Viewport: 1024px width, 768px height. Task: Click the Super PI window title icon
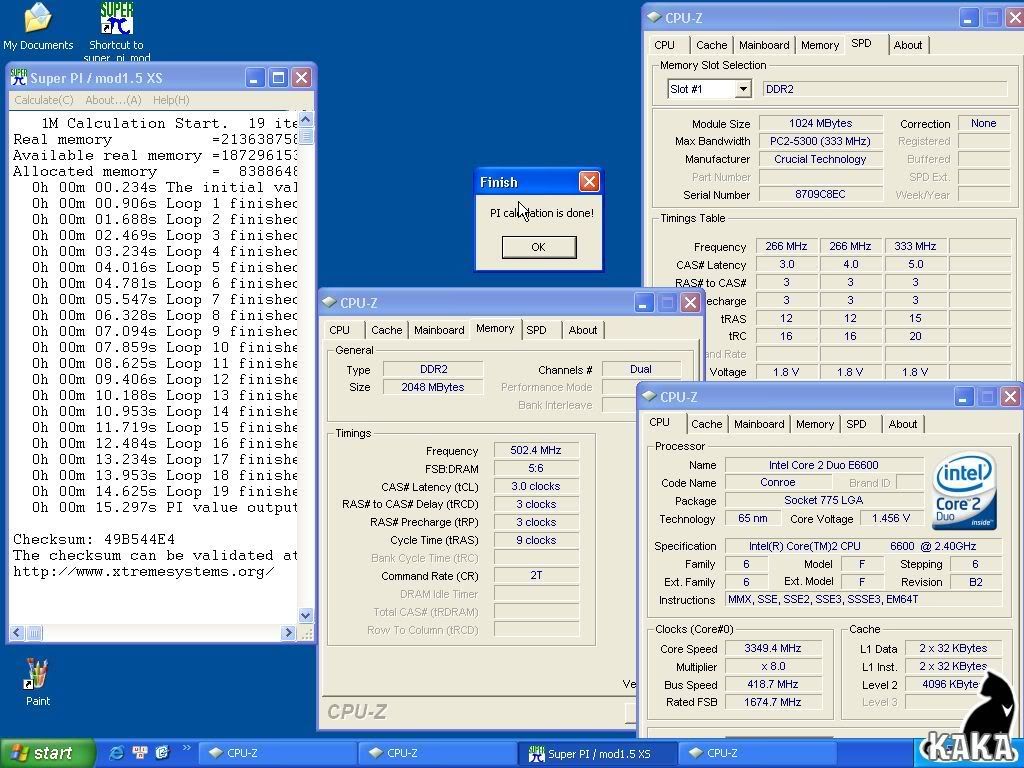click(19, 78)
